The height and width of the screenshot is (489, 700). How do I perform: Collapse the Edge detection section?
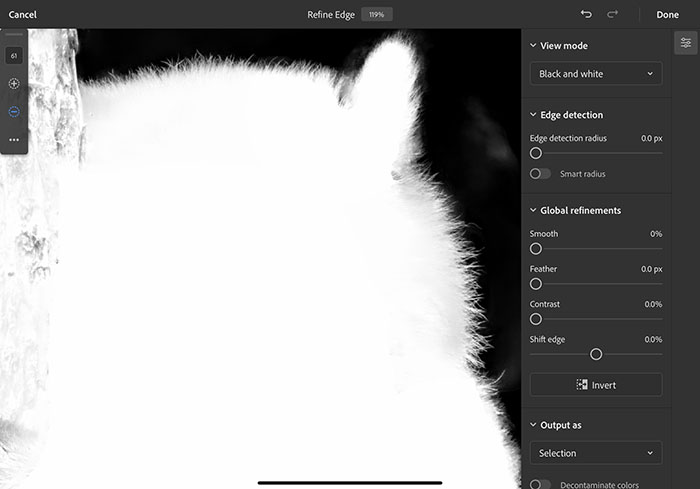533,115
